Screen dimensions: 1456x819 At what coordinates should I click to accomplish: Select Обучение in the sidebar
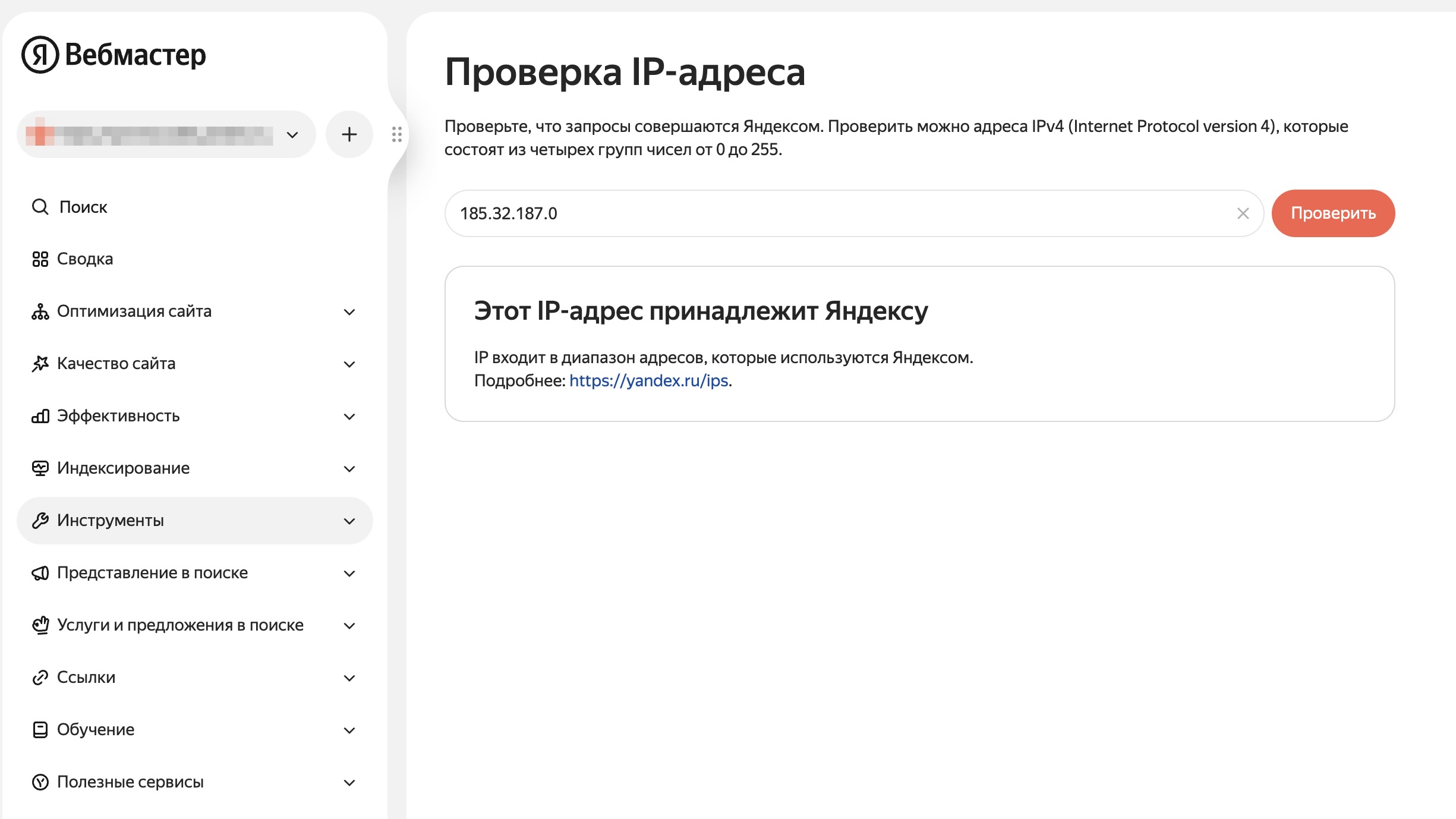(95, 730)
